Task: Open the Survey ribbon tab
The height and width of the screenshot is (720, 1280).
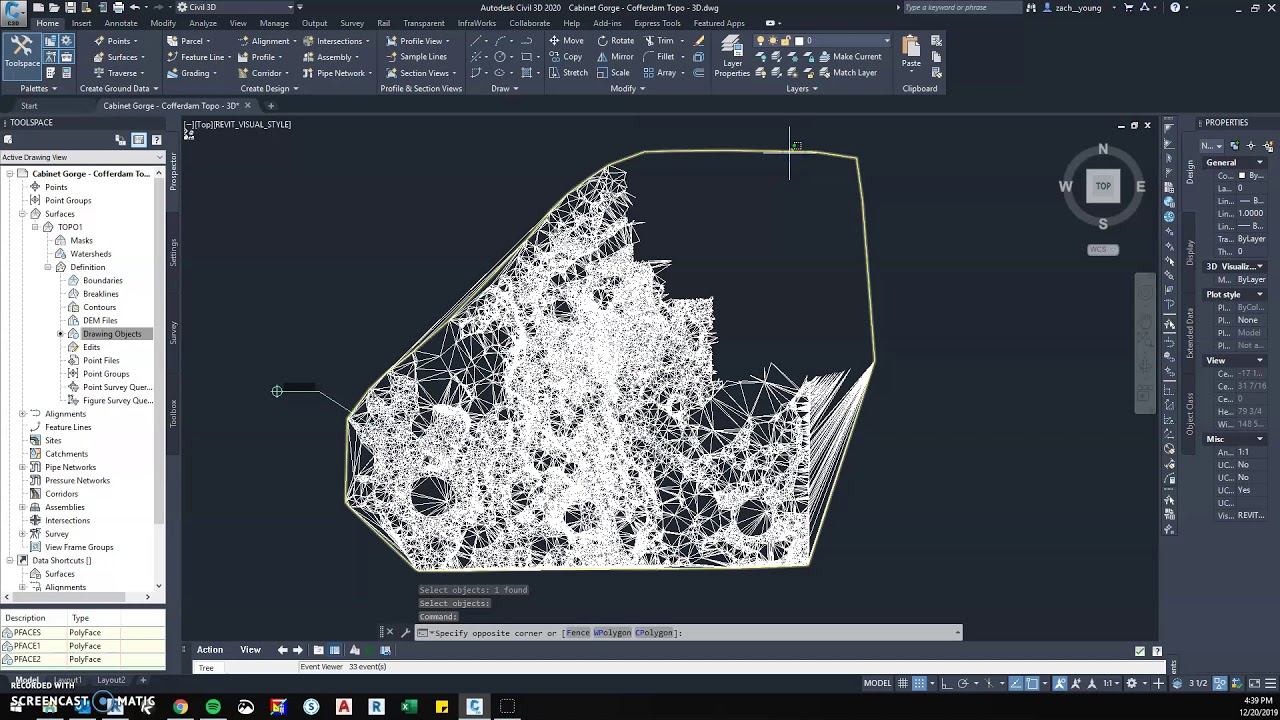Action: coord(352,23)
